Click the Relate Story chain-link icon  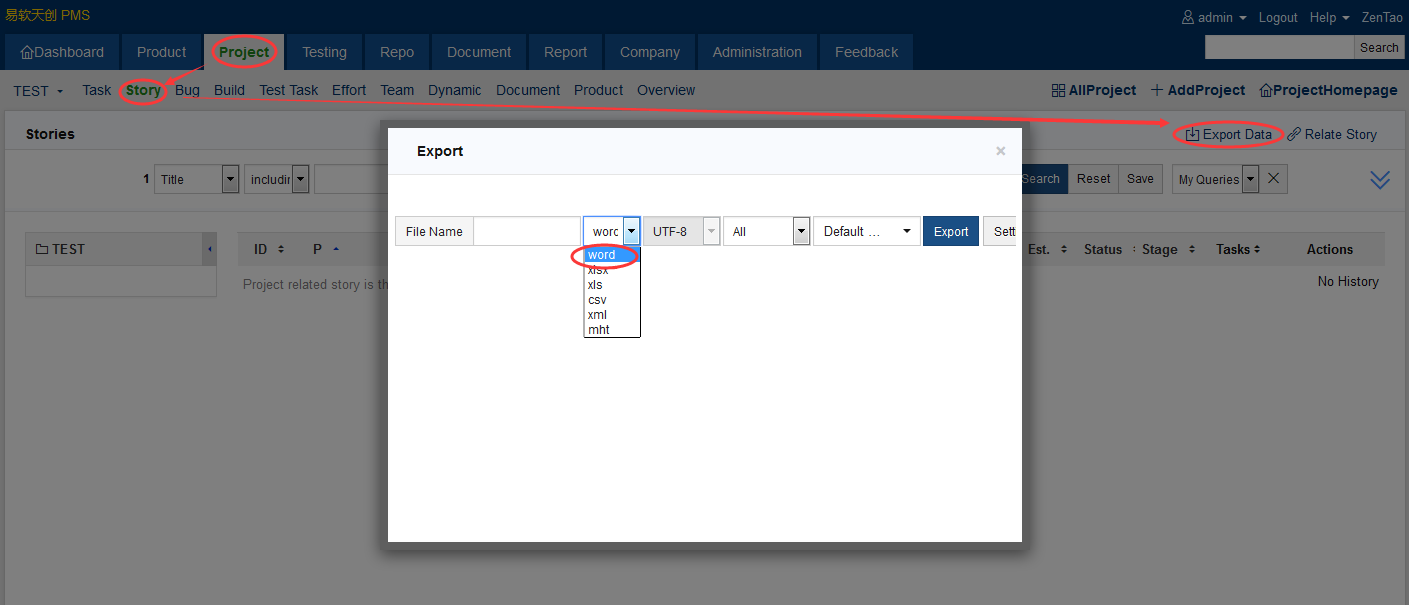(1294, 134)
